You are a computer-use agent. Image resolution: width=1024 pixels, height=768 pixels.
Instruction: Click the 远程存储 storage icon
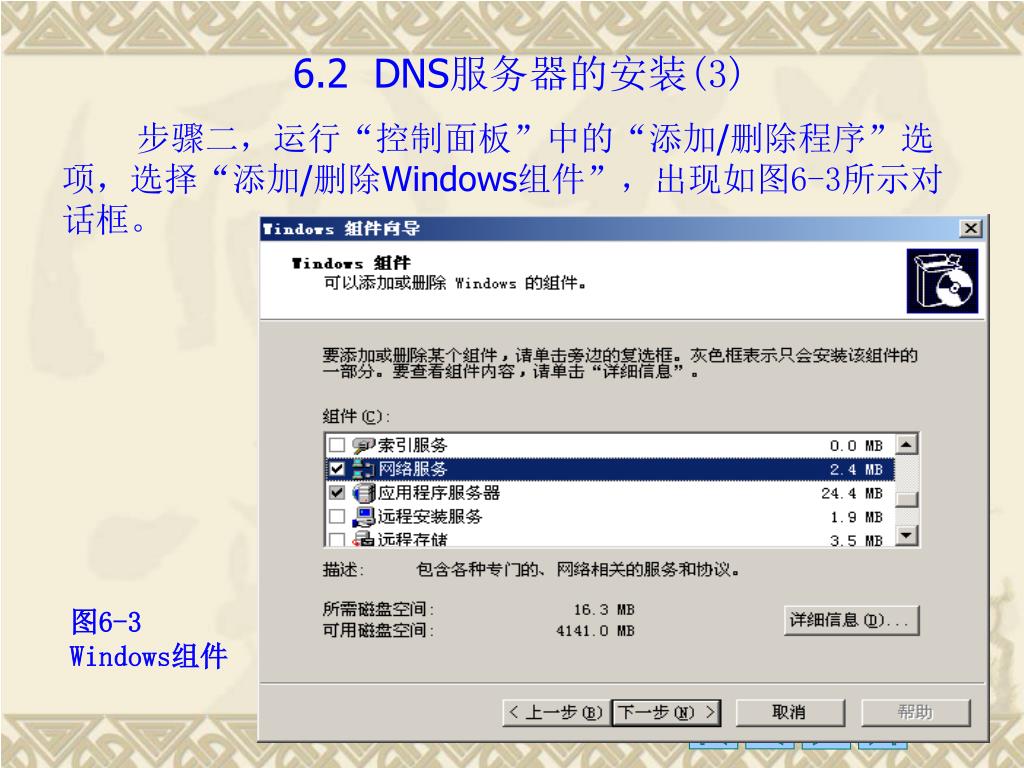pos(363,539)
